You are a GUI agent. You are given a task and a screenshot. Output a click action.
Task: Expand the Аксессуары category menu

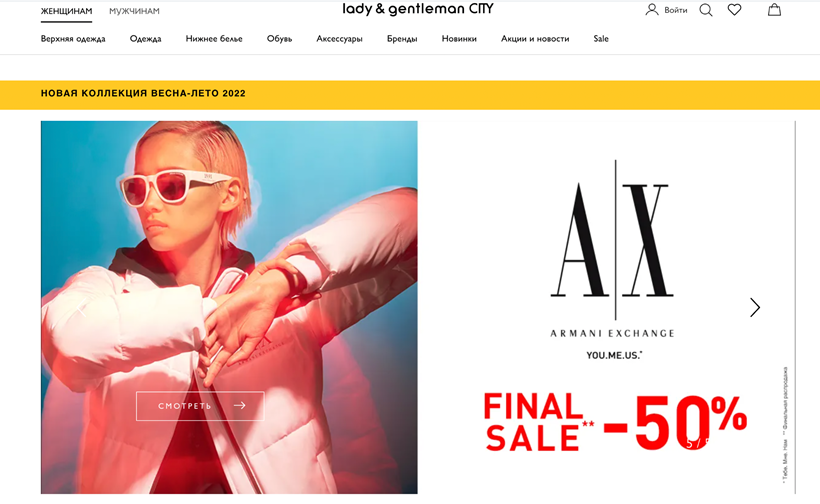tap(339, 39)
